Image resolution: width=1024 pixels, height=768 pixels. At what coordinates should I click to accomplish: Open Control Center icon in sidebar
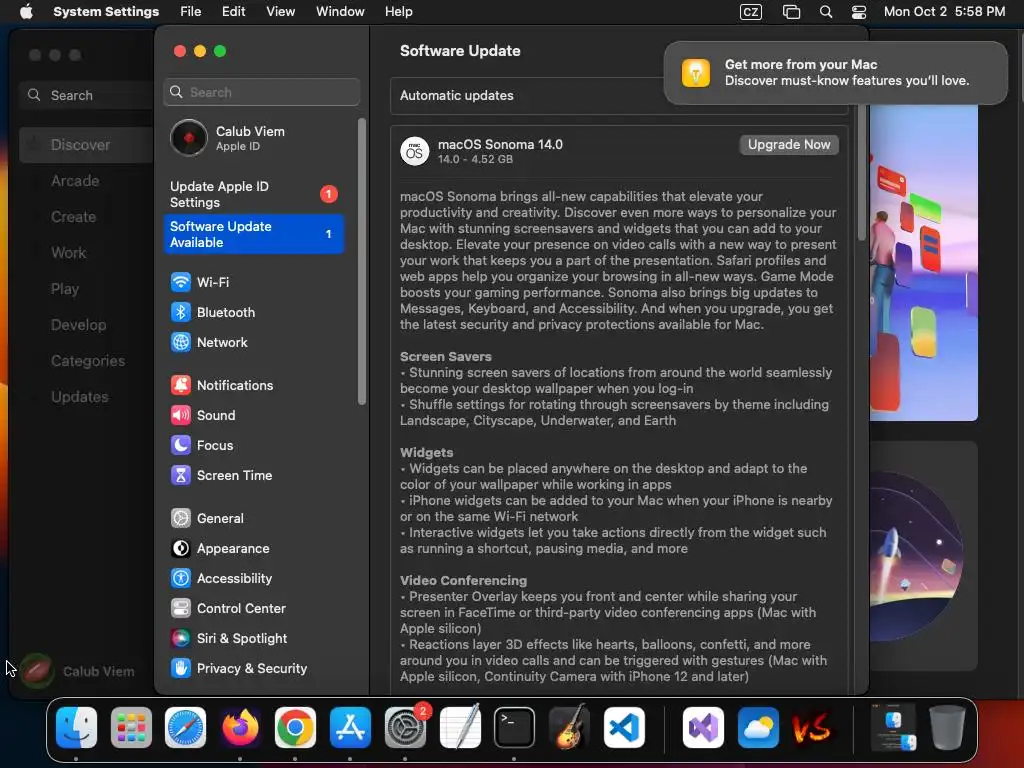(180, 609)
